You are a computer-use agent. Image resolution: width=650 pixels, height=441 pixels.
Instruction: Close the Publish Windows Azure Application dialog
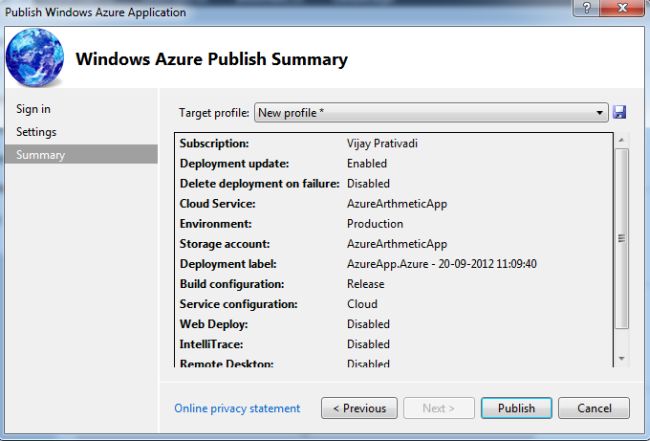pos(622,8)
